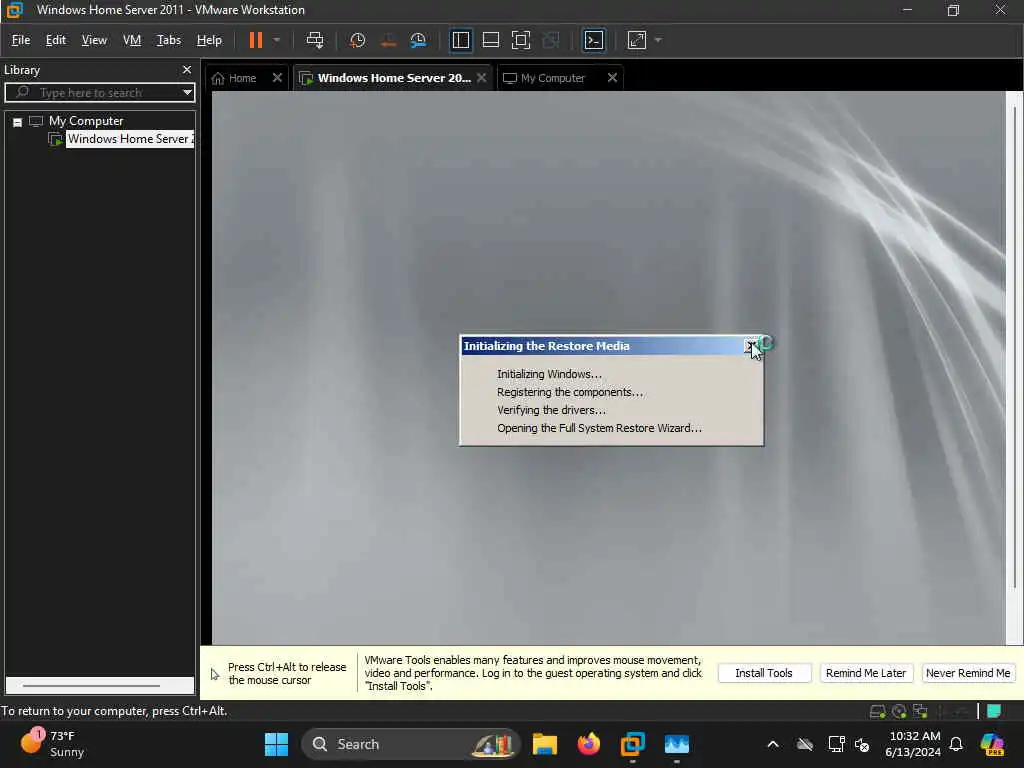Open the 73°F Sunny weather widget

52,744
